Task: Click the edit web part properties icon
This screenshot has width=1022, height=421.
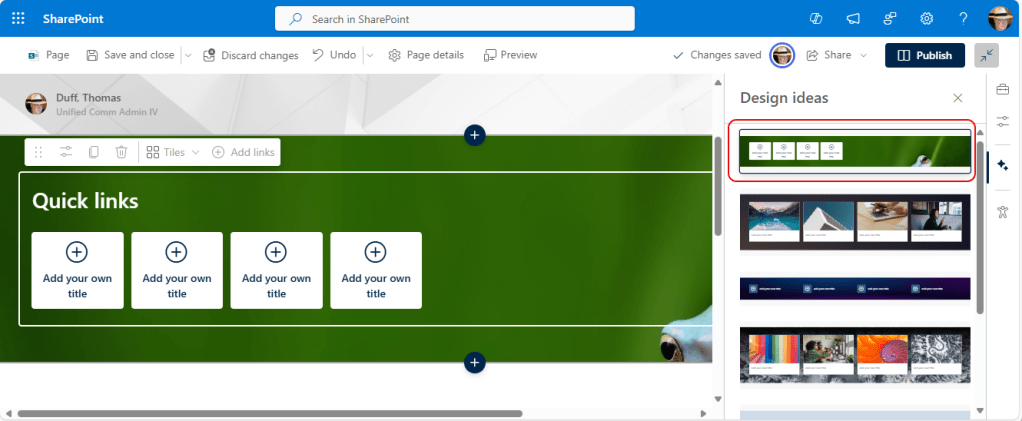Action: coord(66,152)
